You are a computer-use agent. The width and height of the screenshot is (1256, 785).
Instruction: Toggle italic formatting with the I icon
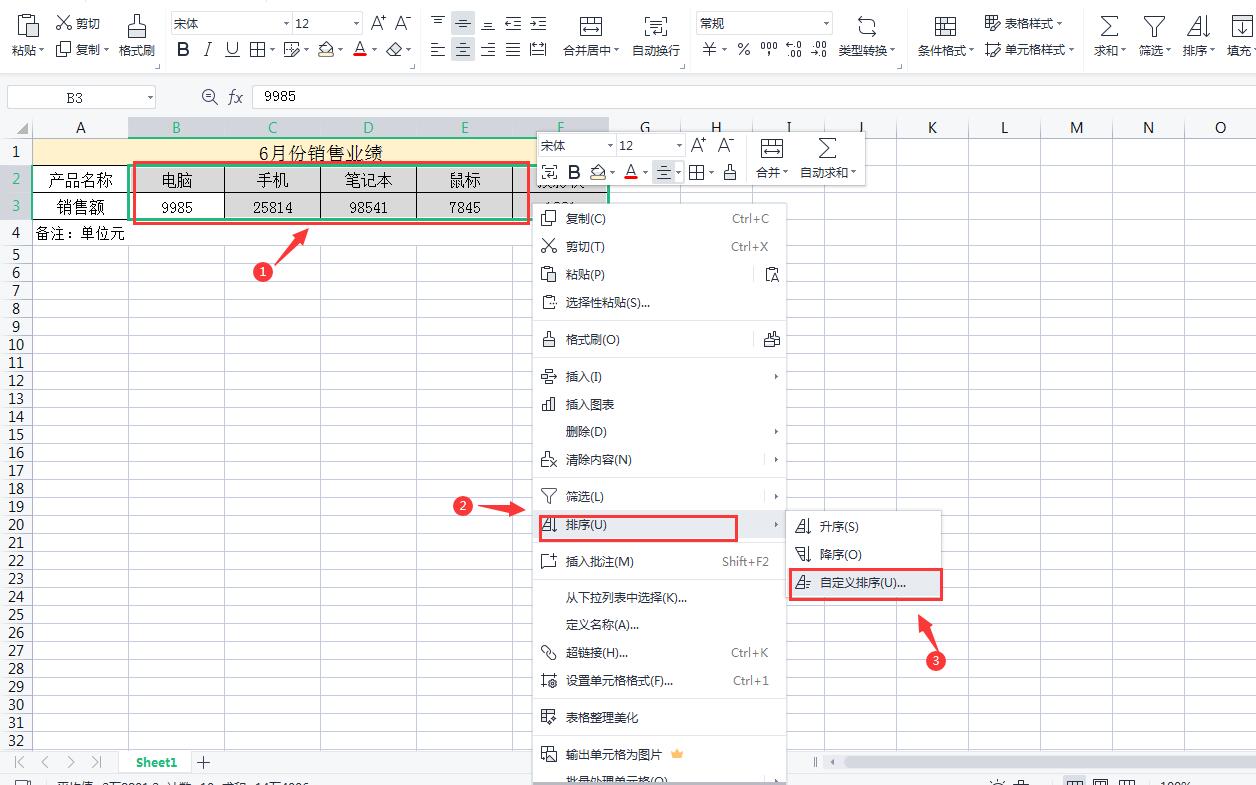click(208, 48)
